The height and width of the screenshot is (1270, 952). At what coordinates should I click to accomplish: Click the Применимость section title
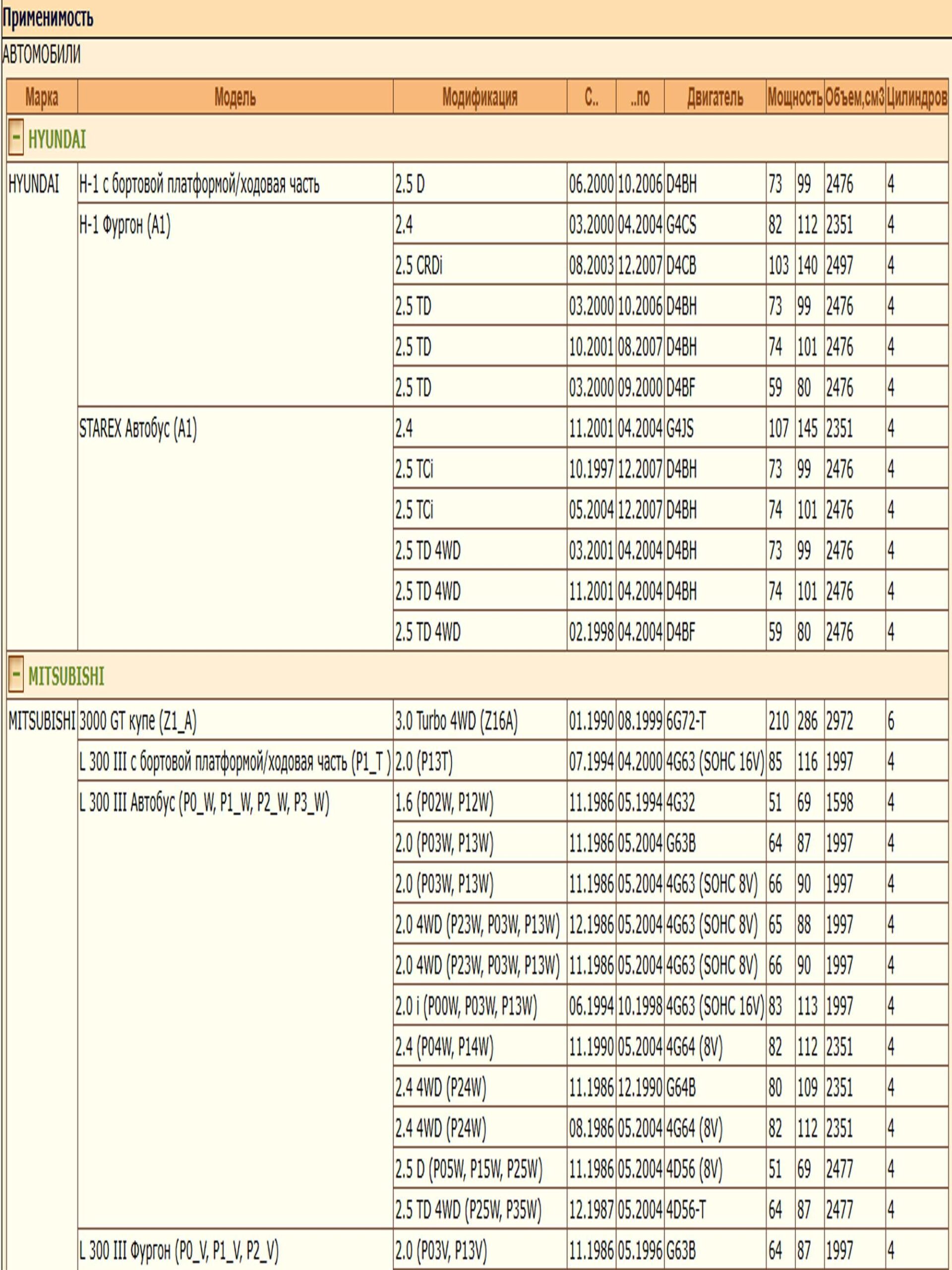[47, 18]
